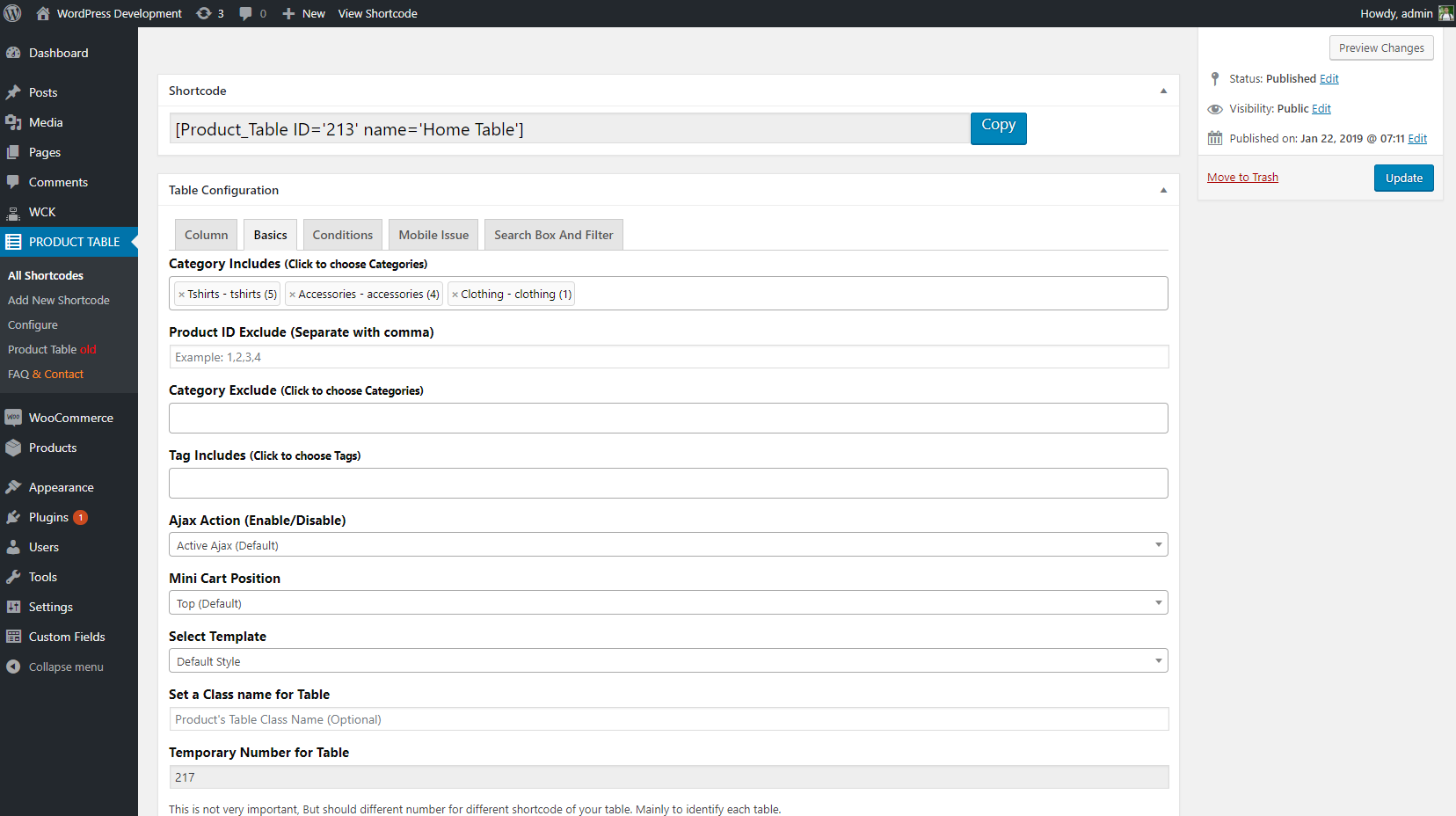
Task: Click the plus icon beside New
Action: 288,13
